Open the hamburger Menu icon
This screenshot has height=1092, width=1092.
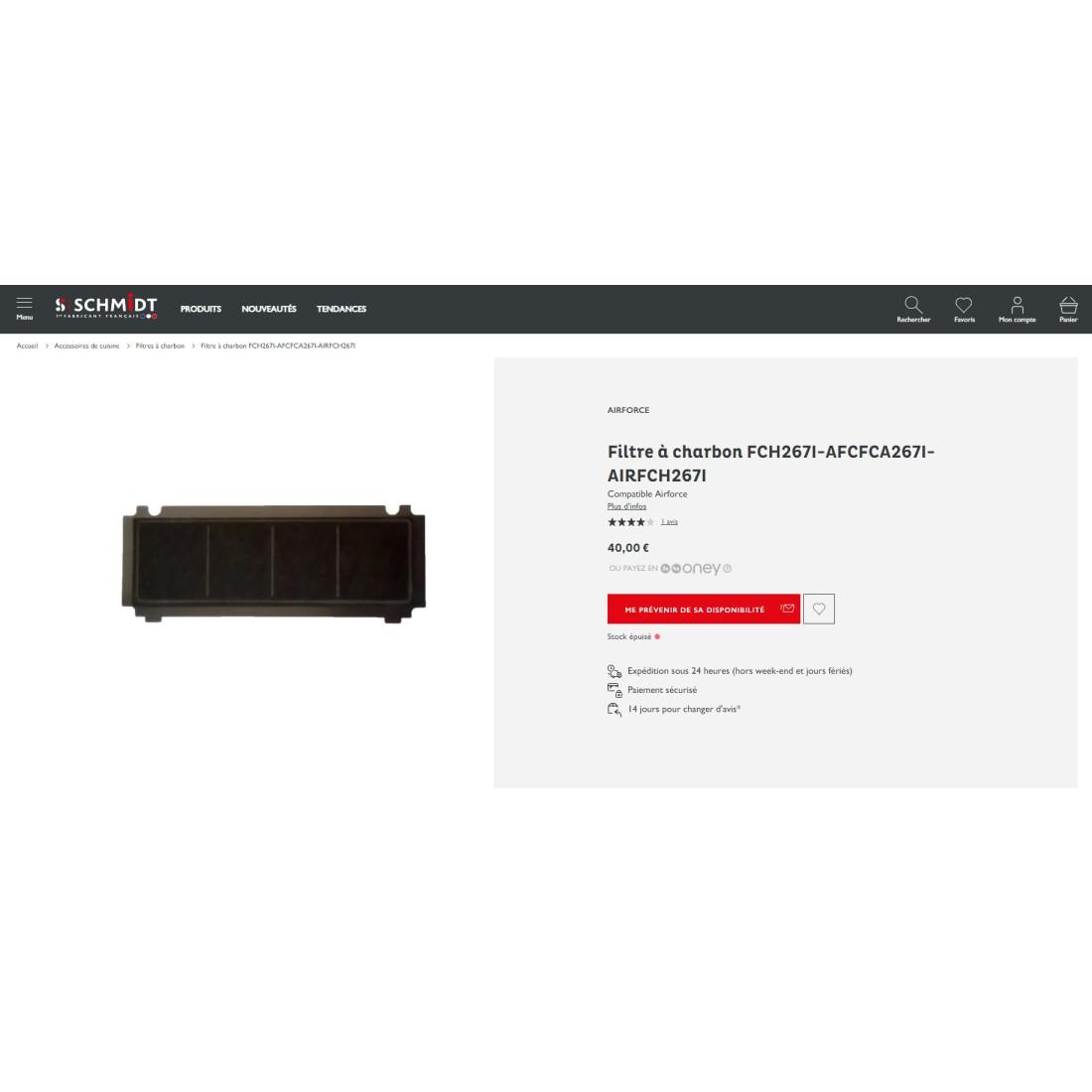25,308
